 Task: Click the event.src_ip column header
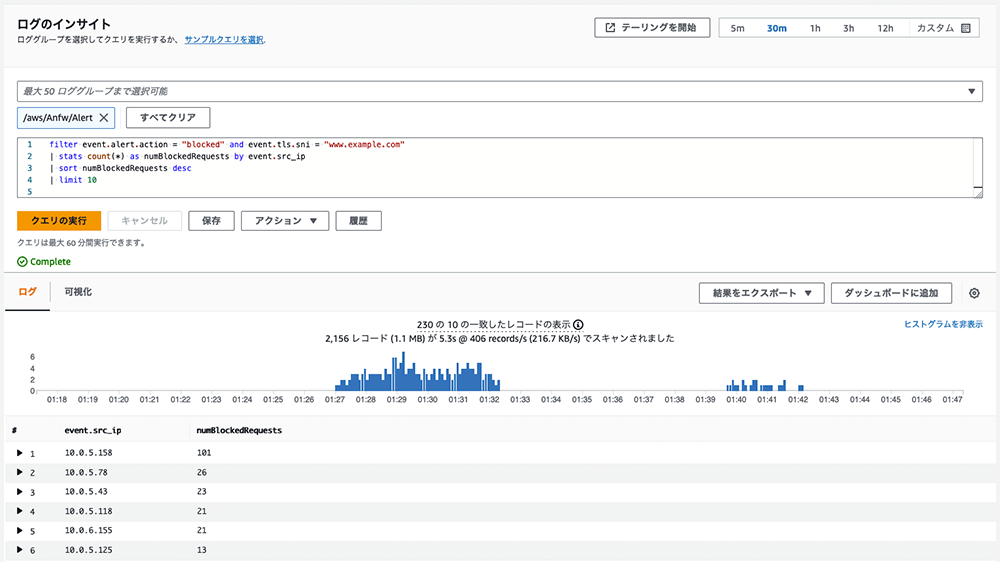(93, 431)
